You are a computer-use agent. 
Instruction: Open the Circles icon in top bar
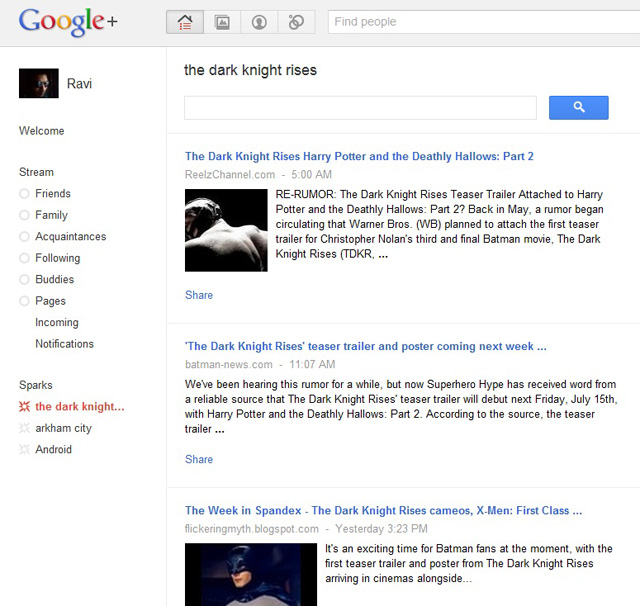point(296,22)
